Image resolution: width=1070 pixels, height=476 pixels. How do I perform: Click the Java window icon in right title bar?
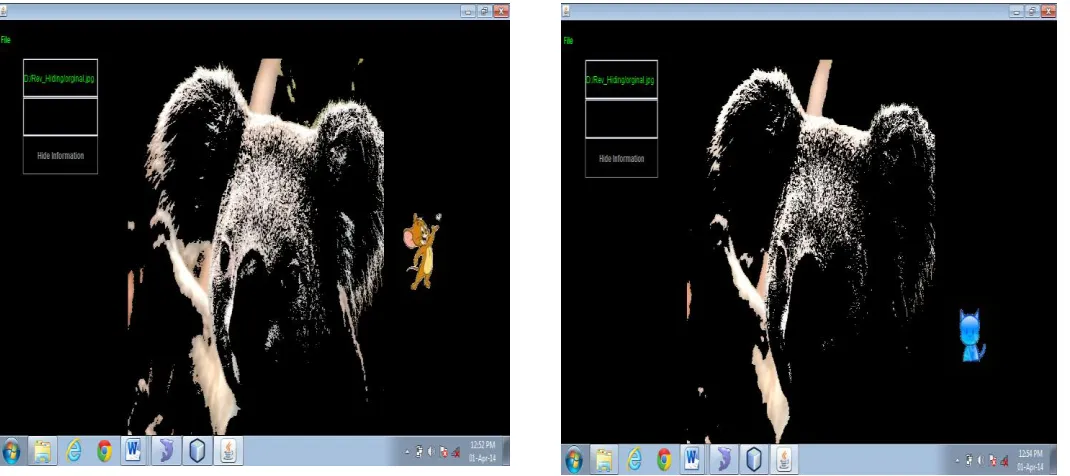point(566,12)
